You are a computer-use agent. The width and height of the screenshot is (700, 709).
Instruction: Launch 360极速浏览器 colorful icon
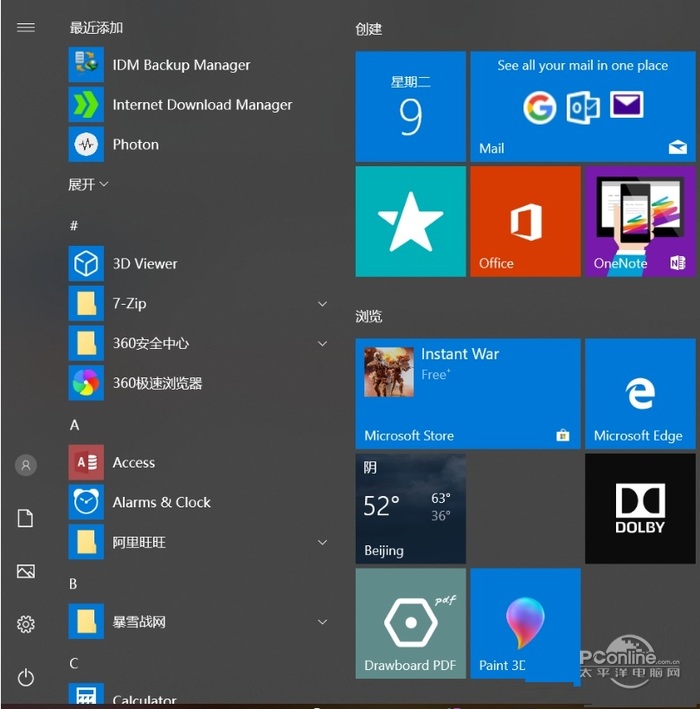[86, 383]
